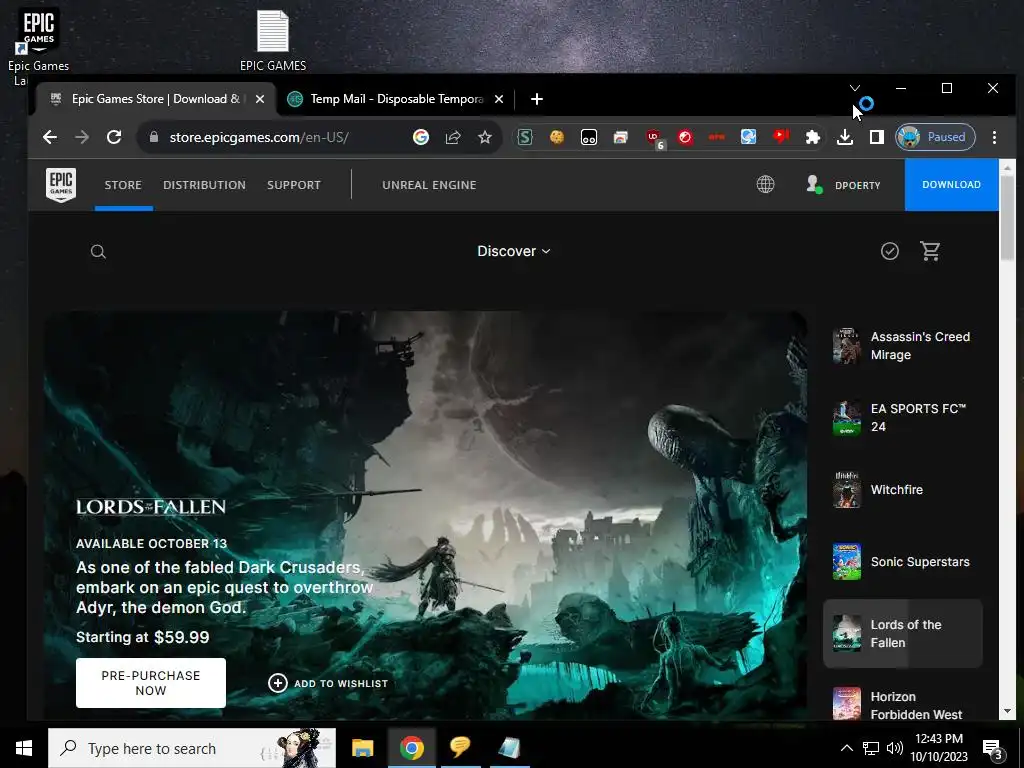Close the Temp Mail tab
This screenshot has height=768, width=1024.
(499, 99)
